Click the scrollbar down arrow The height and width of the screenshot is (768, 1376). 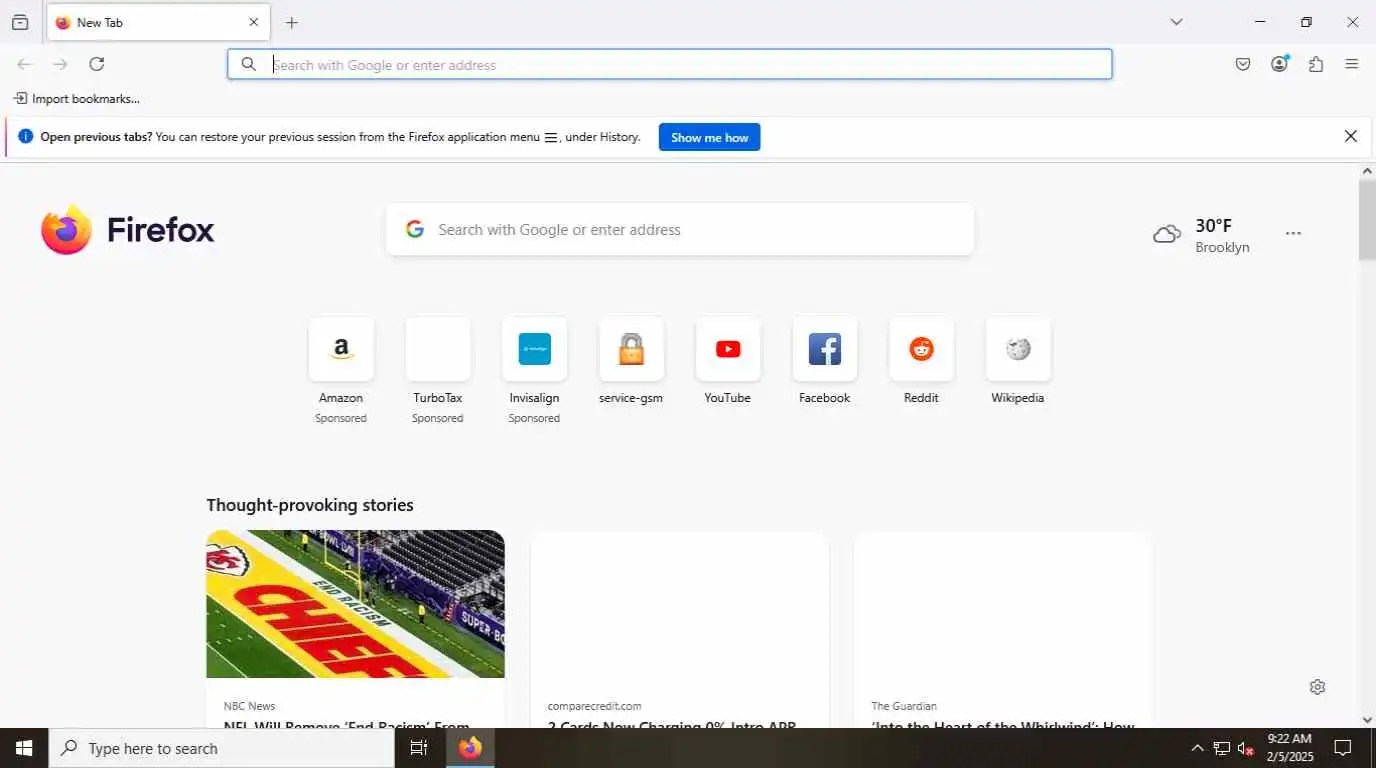(1367, 720)
